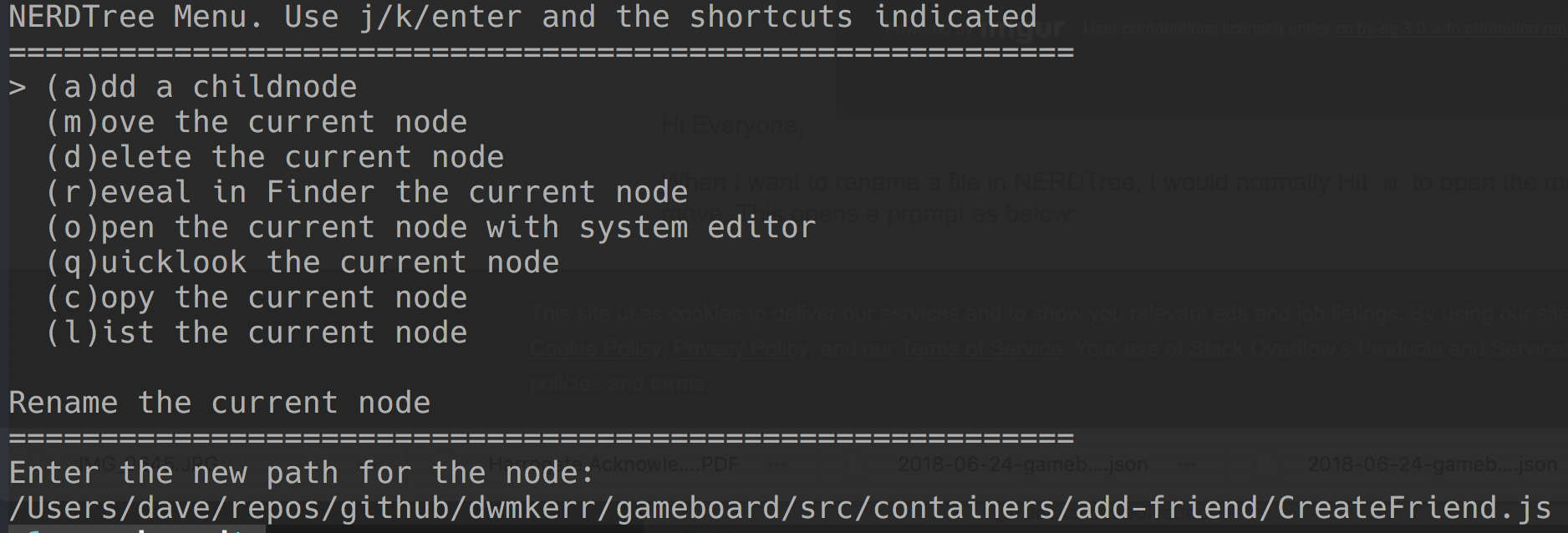Select '(d)elete the current node' entry
The height and width of the screenshot is (533, 1568).
point(274,157)
